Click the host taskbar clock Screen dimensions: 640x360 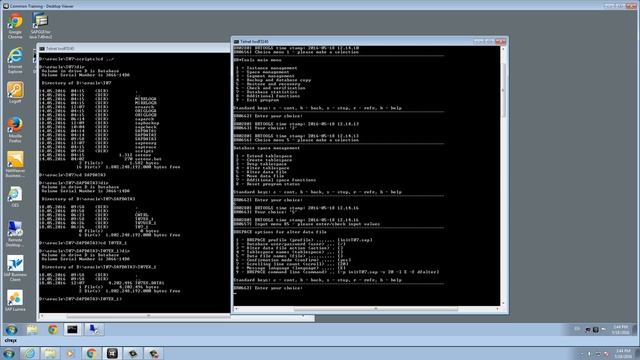pos(623,353)
